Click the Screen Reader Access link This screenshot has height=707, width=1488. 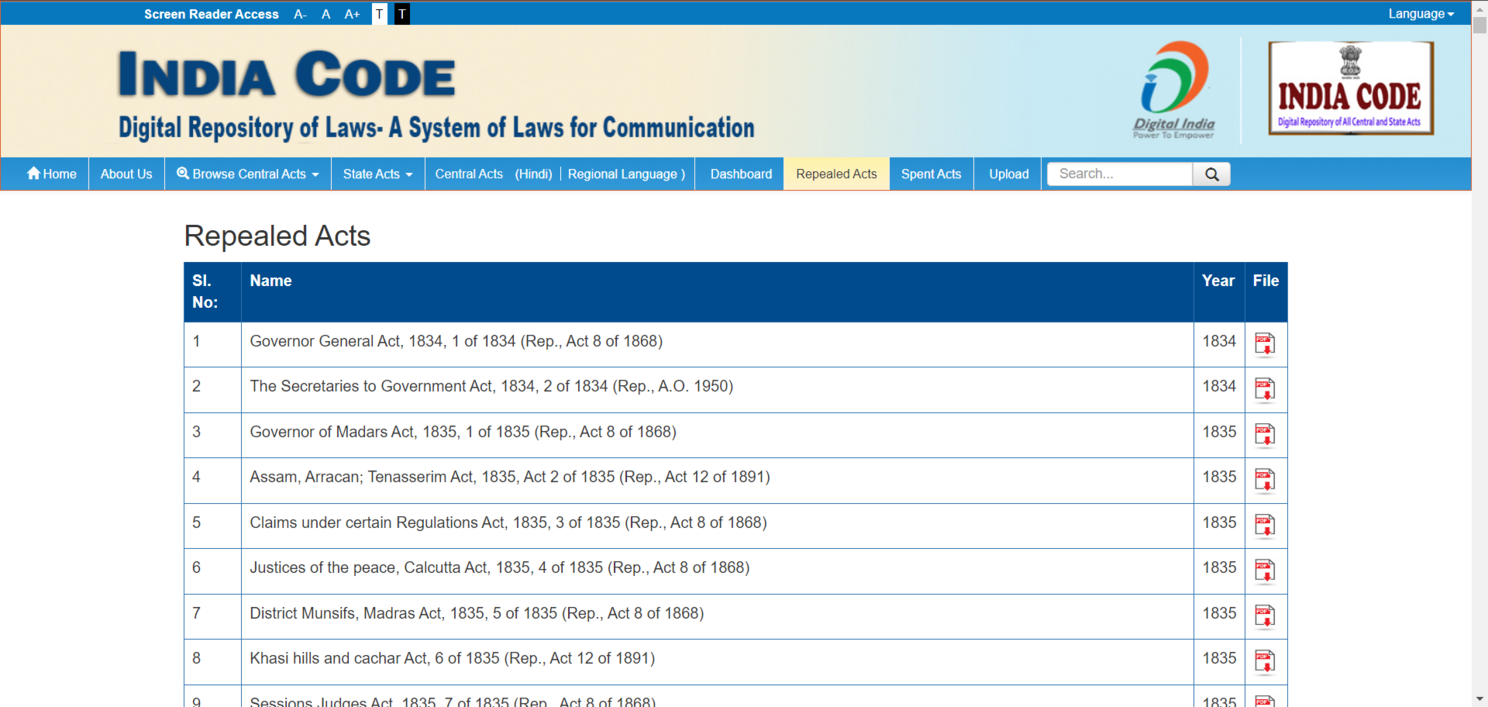tap(211, 14)
